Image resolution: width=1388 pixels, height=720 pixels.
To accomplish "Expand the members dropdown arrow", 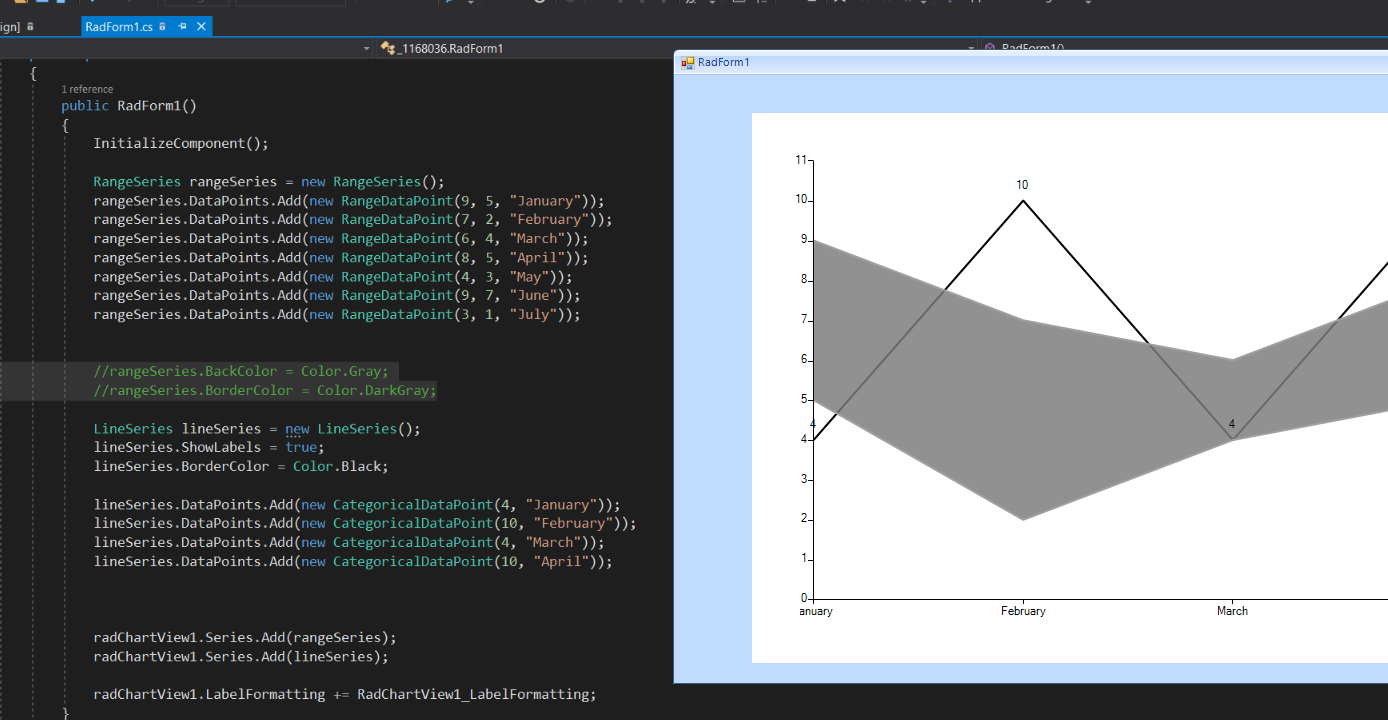I will (x=971, y=48).
